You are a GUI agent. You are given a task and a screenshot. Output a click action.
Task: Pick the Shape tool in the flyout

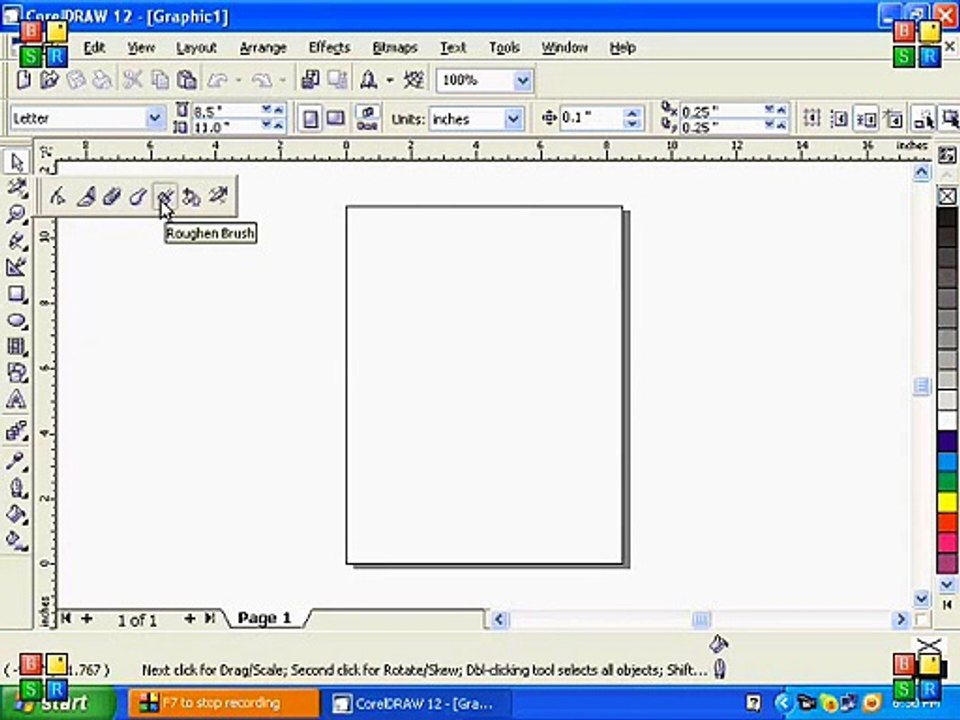coord(58,196)
